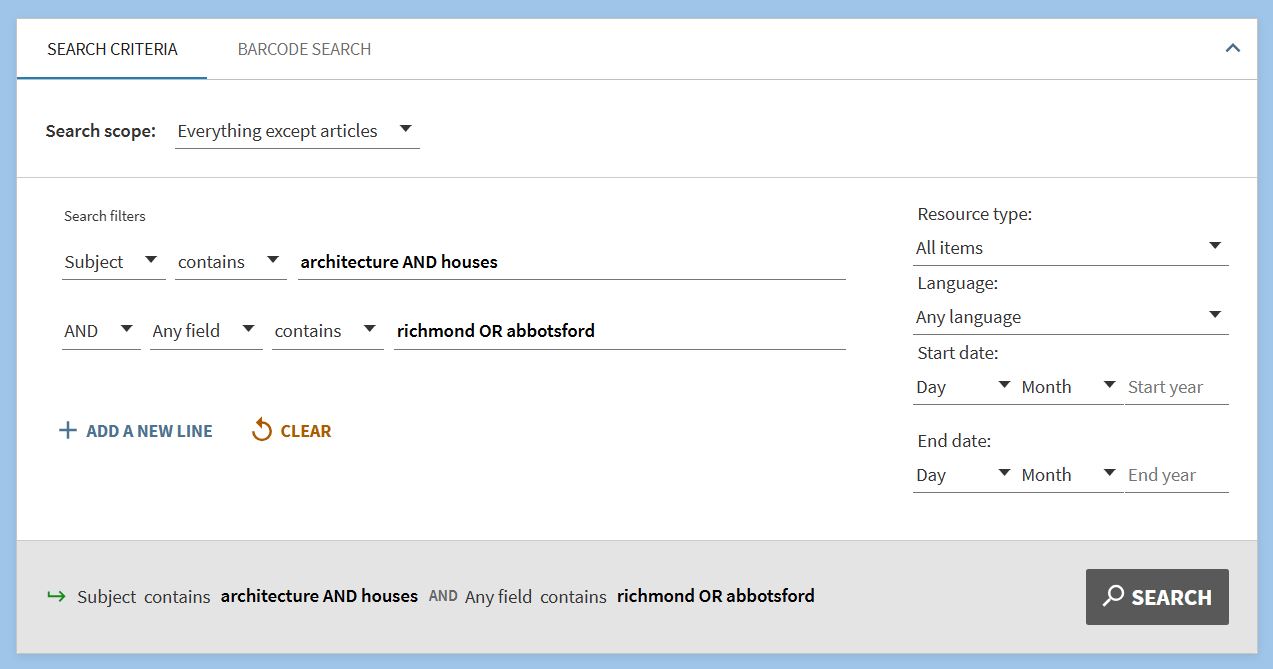
Task: Click the 'richmond OR abbotsford' input field
Action: (x=618, y=331)
